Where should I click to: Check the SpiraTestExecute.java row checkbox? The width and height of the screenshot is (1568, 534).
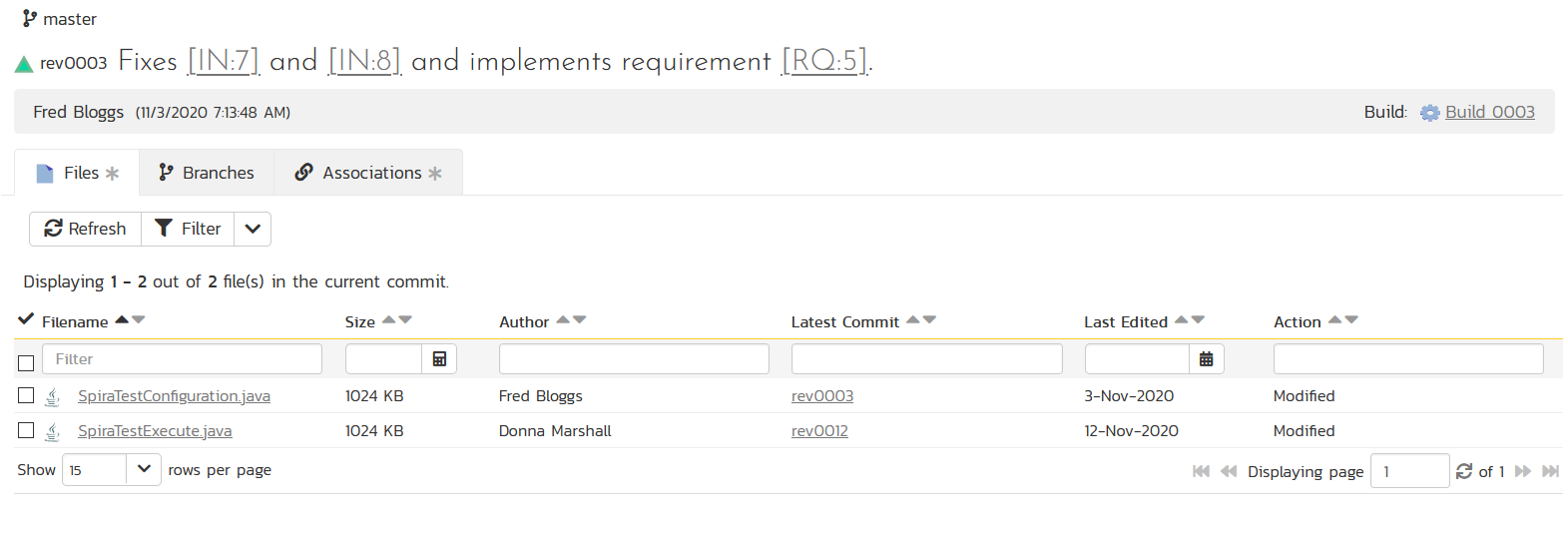[x=26, y=431]
